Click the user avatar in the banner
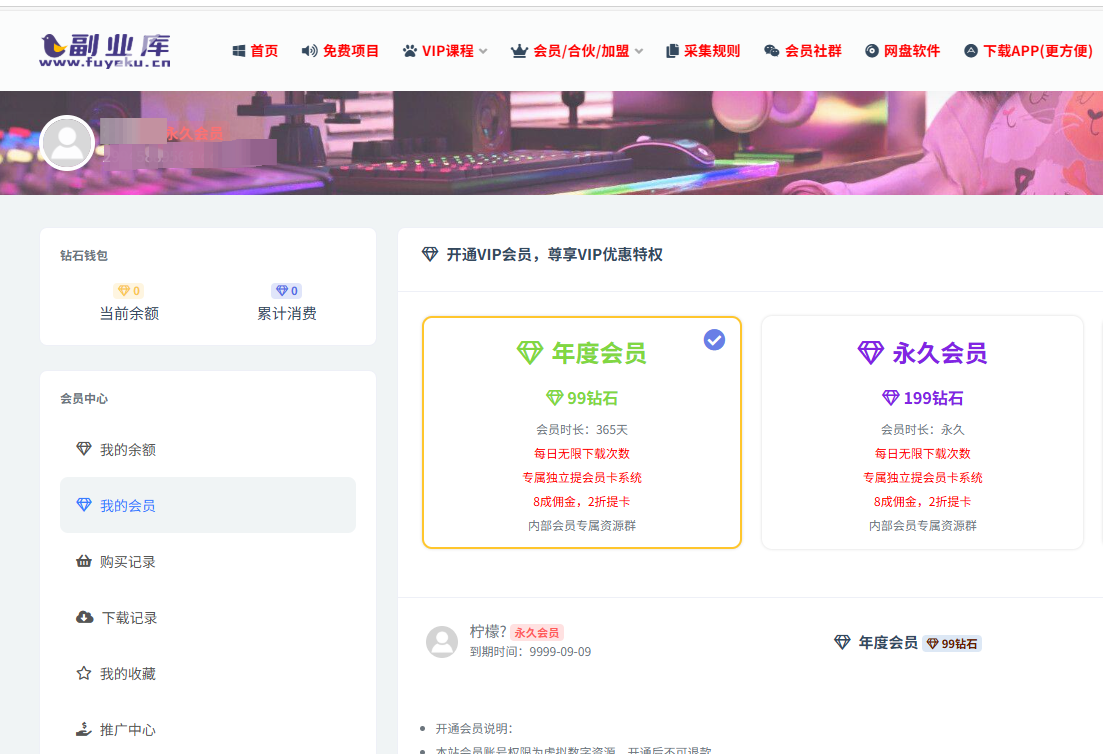Viewport: 1103px width, 754px height. (x=68, y=143)
